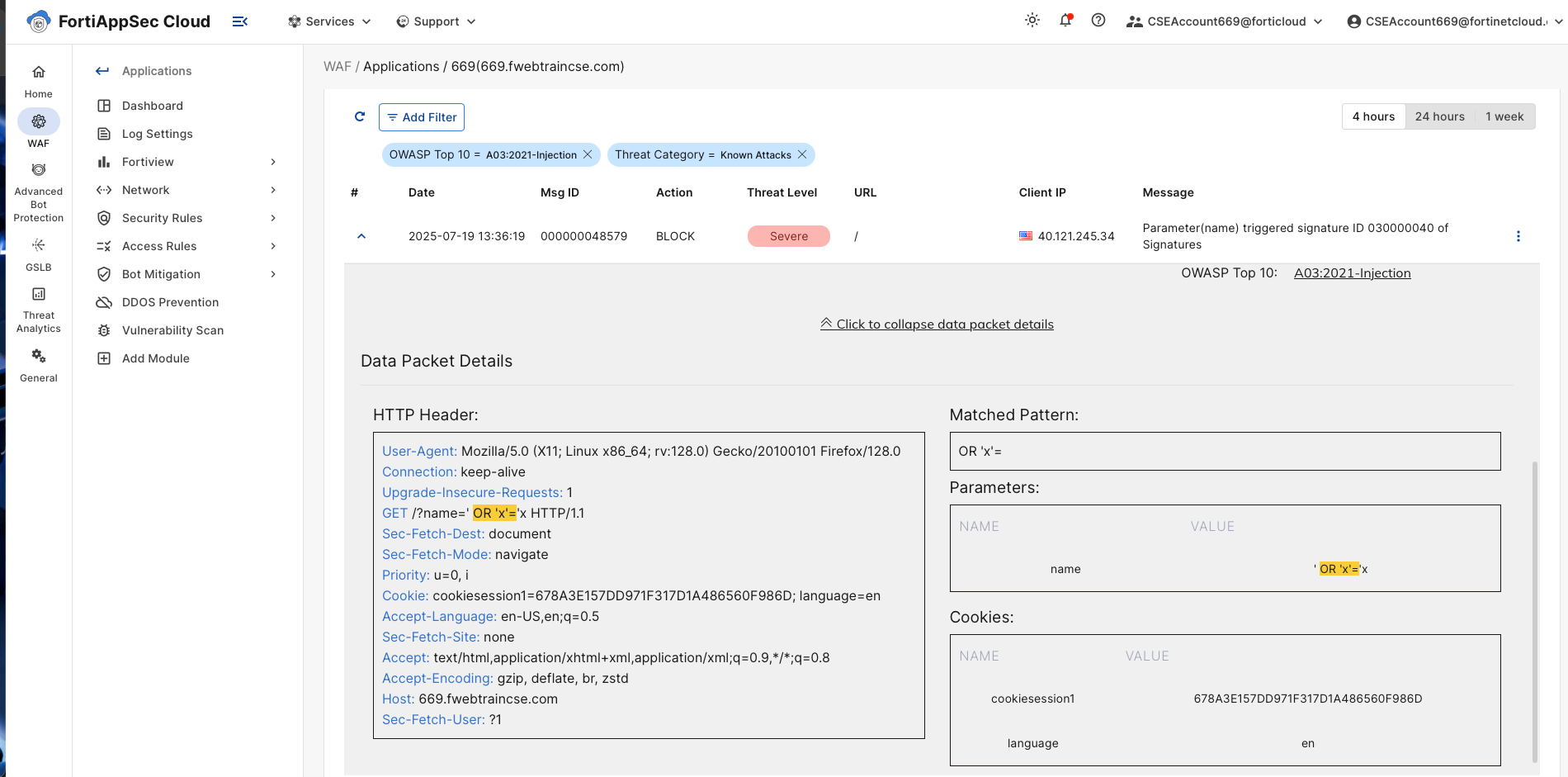Image resolution: width=1568 pixels, height=777 pixels.
Task: Click the Add Filter button
Action: (x=422, y=117)
